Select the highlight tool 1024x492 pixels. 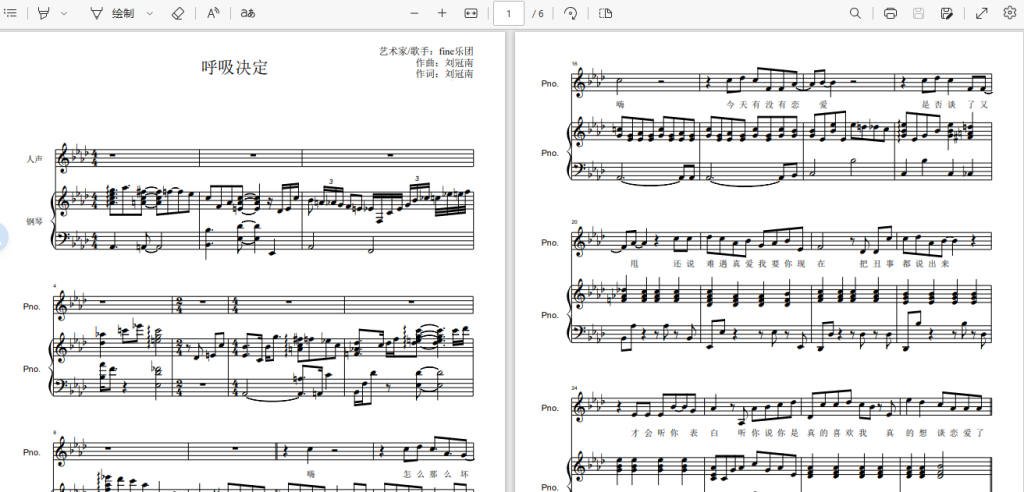coord(44,13)
